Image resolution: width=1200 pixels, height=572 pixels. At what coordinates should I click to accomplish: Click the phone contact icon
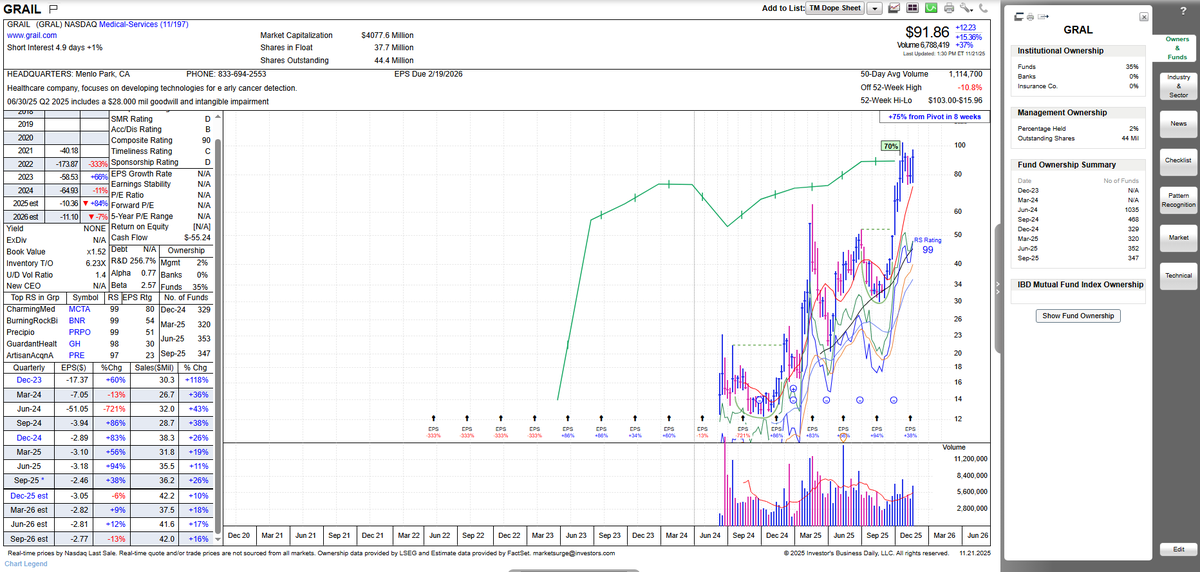click(983, 8)
